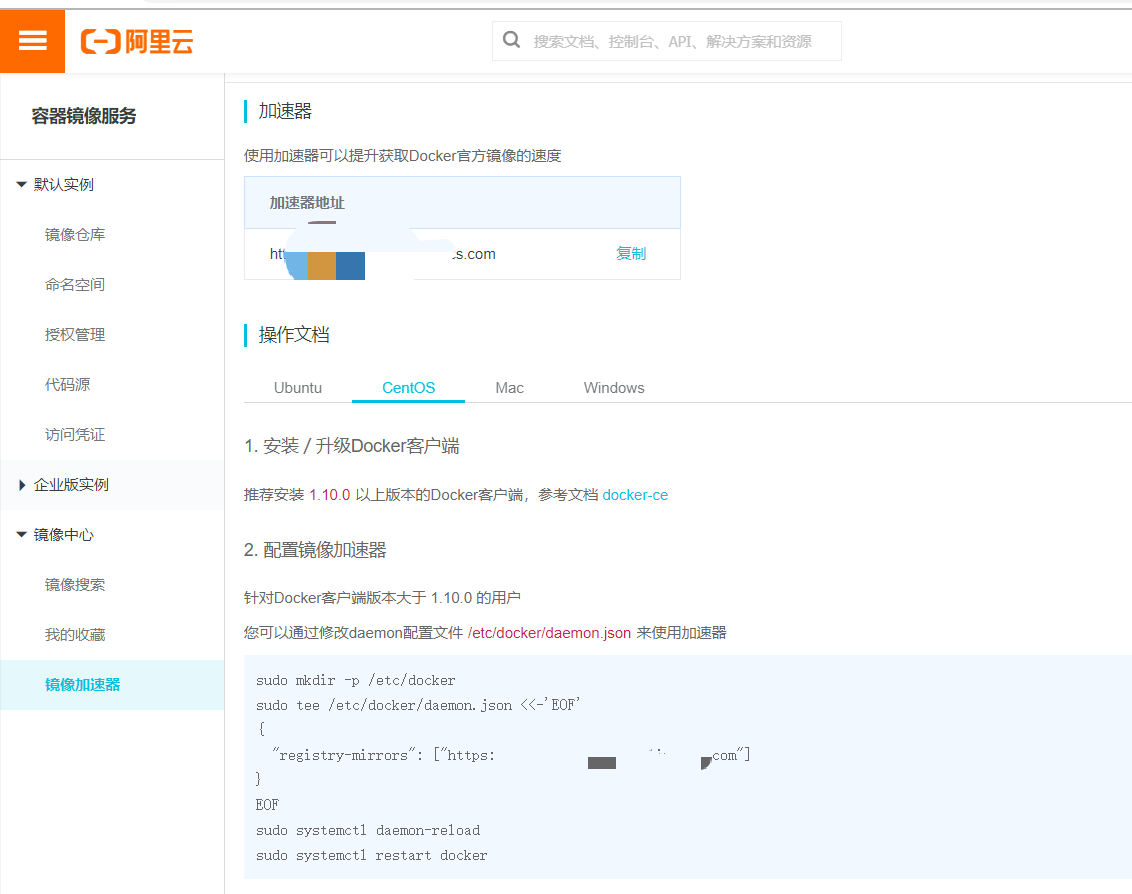
Task: Switch to the Ubuntu tab
Action: click(x=297, y=388)
